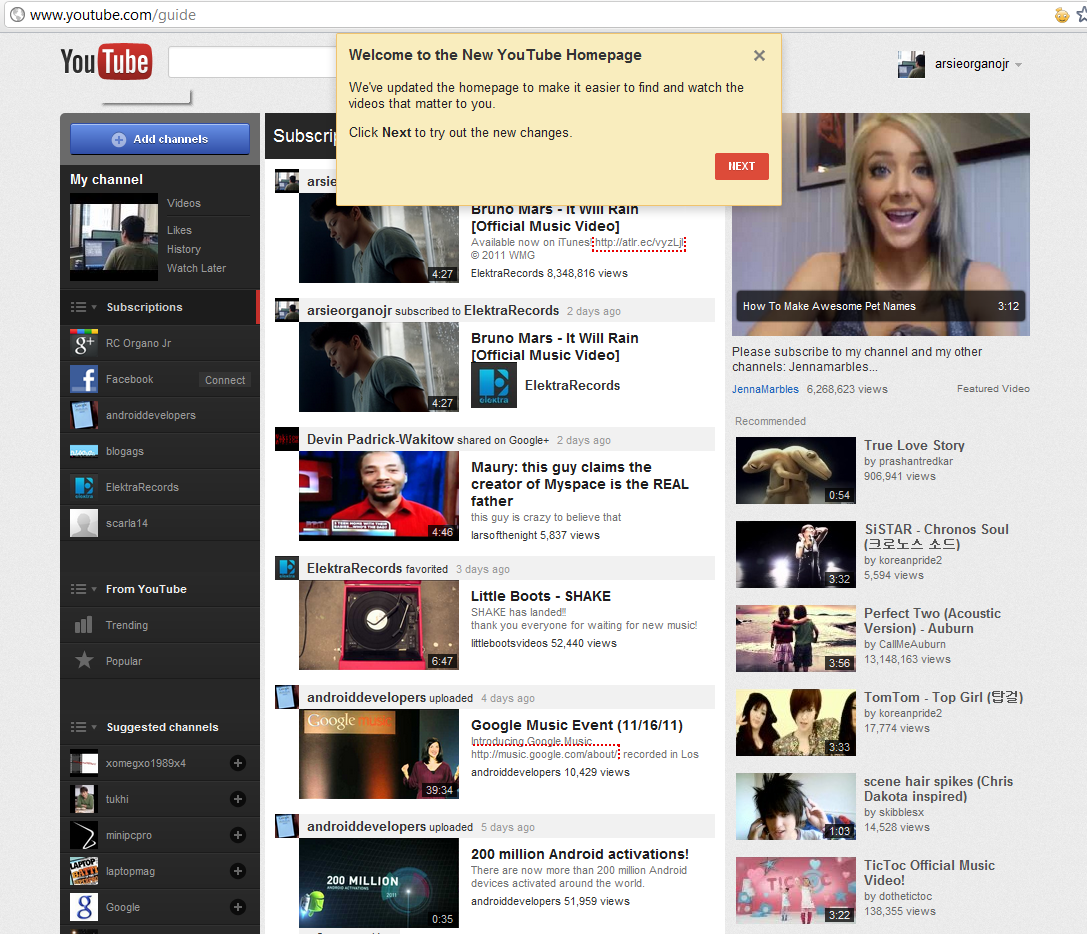The image size is (1087, 934).
Task: Select Popular from sidebar
Action: pos(124,661)
